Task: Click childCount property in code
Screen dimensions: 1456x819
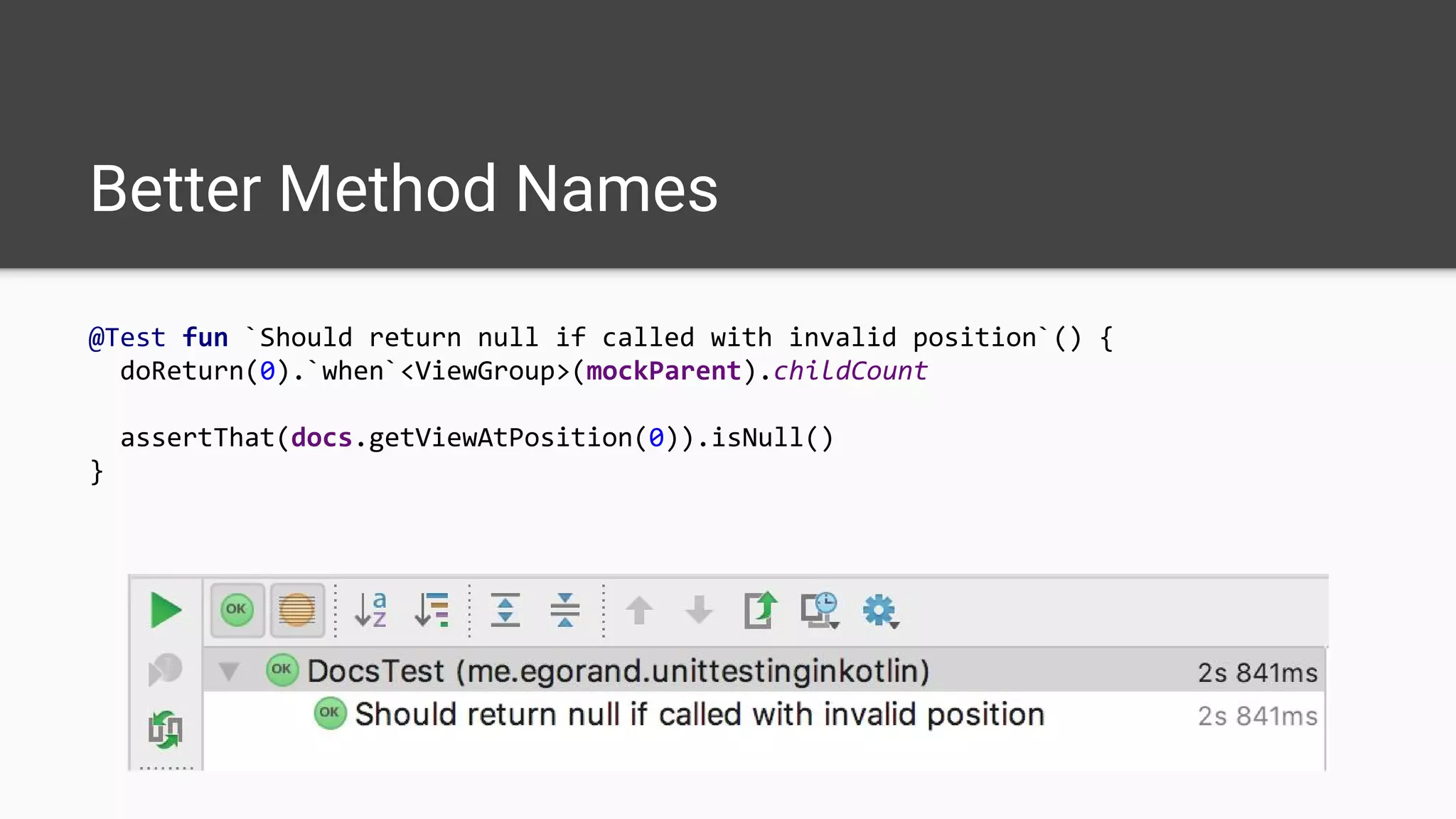Action: click(x=850, y=371)
